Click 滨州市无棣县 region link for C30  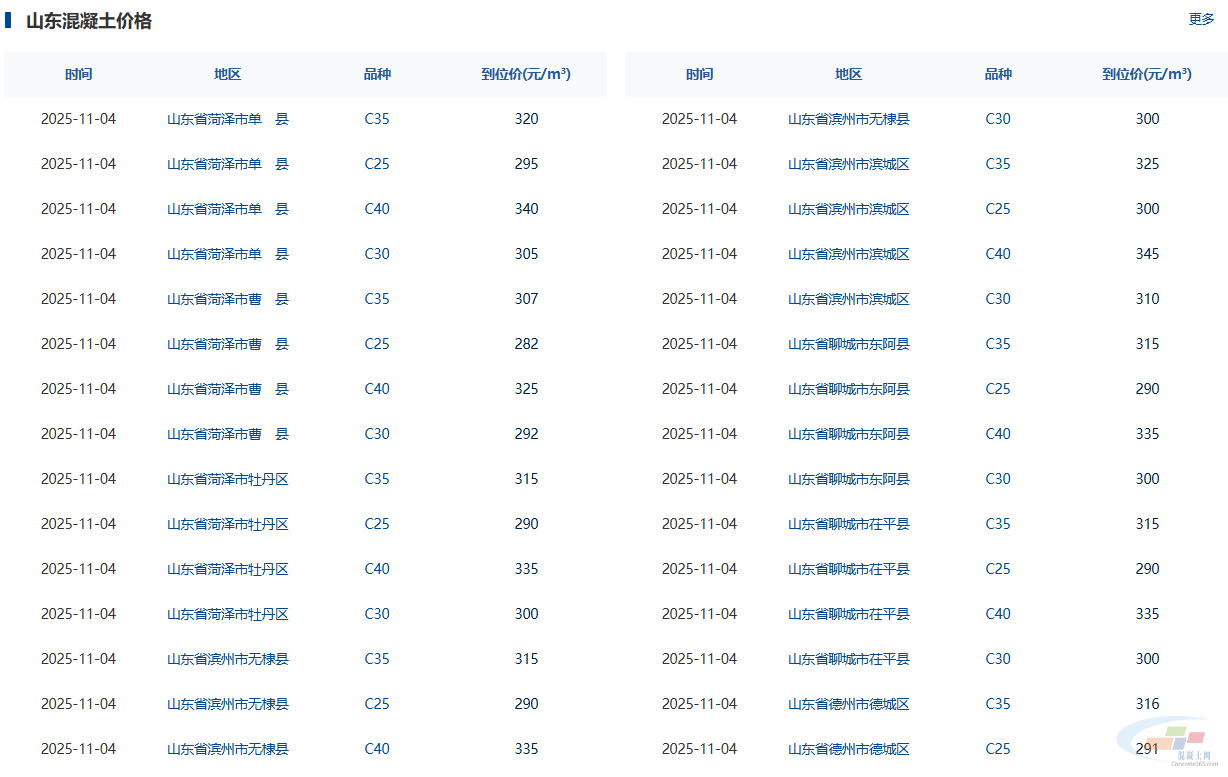(x=848, y=119)
